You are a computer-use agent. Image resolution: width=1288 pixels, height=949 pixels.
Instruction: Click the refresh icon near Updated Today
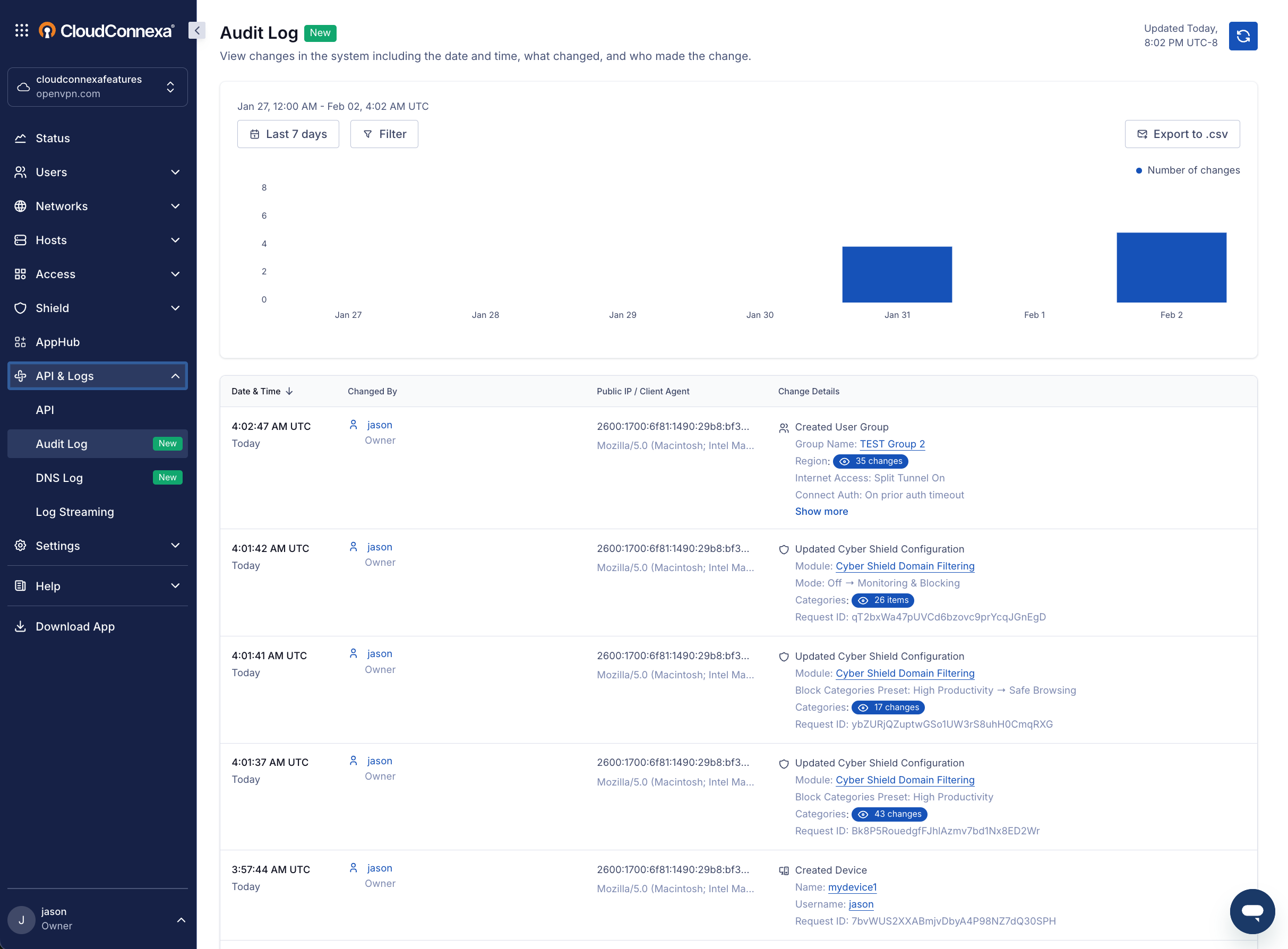[1243, 36]
